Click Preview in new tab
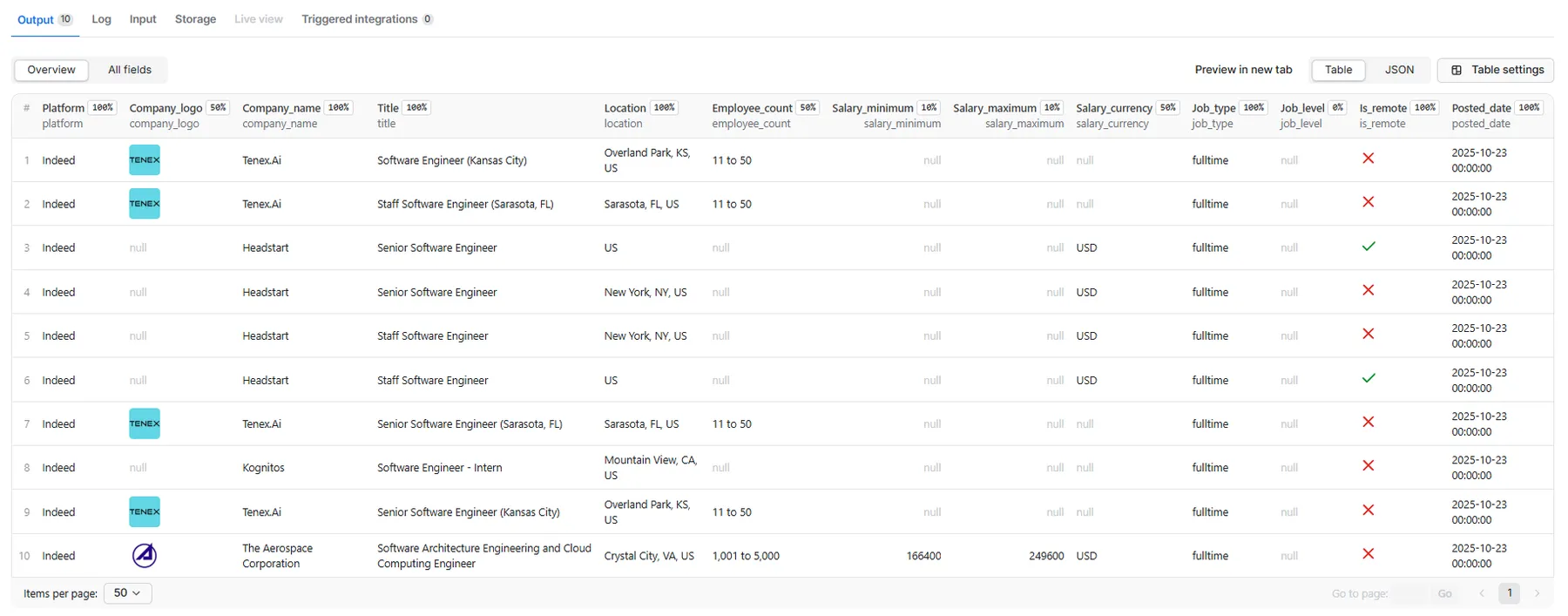The height and width of the screenshot is (616, 1568). point(1243,70)
